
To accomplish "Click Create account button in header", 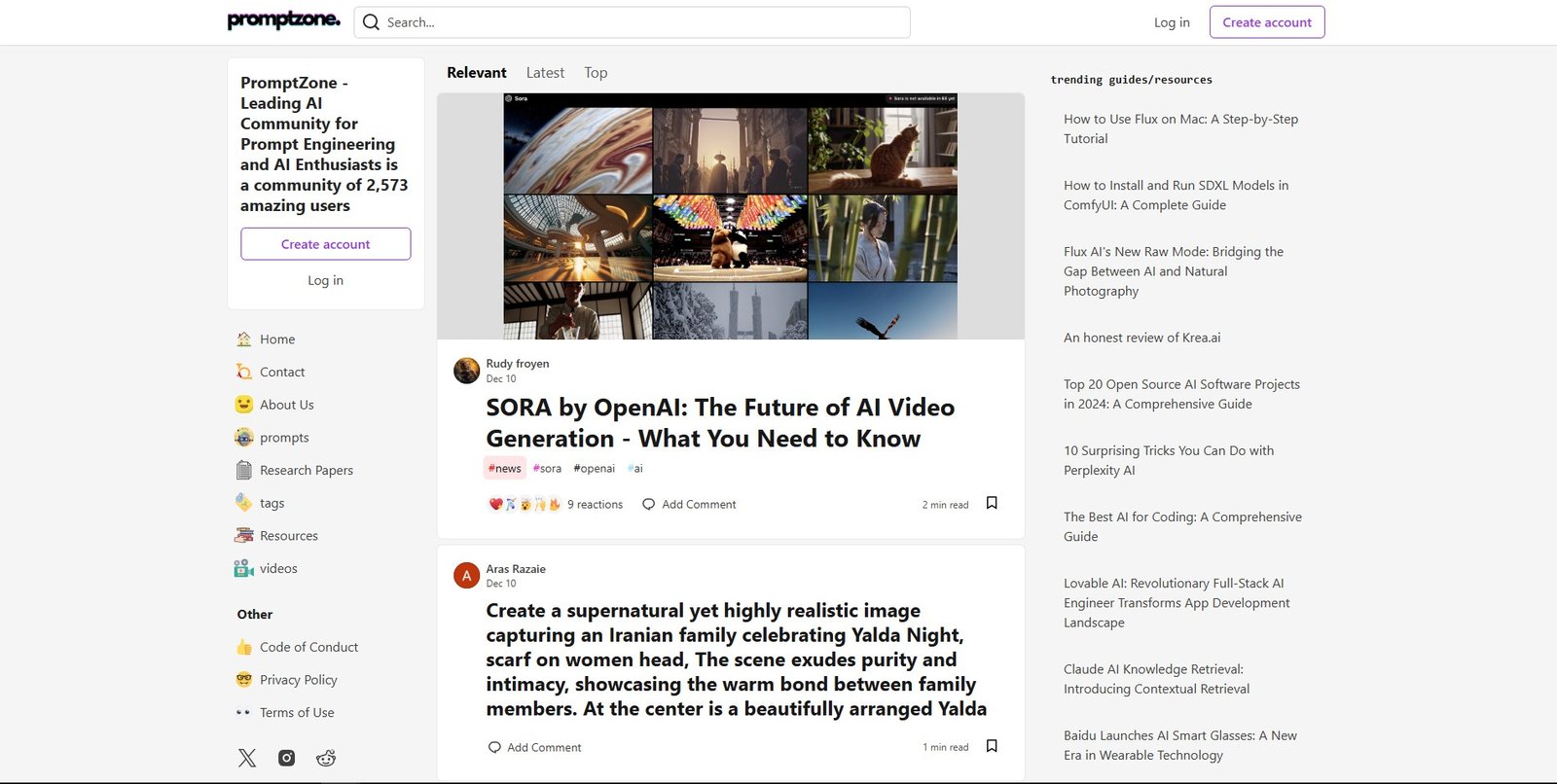I will coord(1266,22).
